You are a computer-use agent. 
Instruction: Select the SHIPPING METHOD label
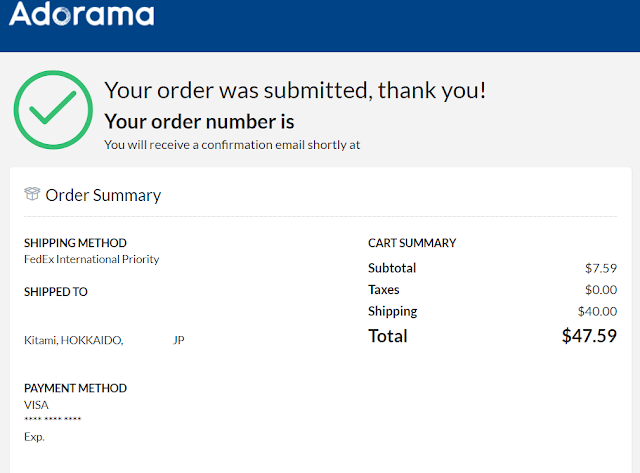coord(75,243)
